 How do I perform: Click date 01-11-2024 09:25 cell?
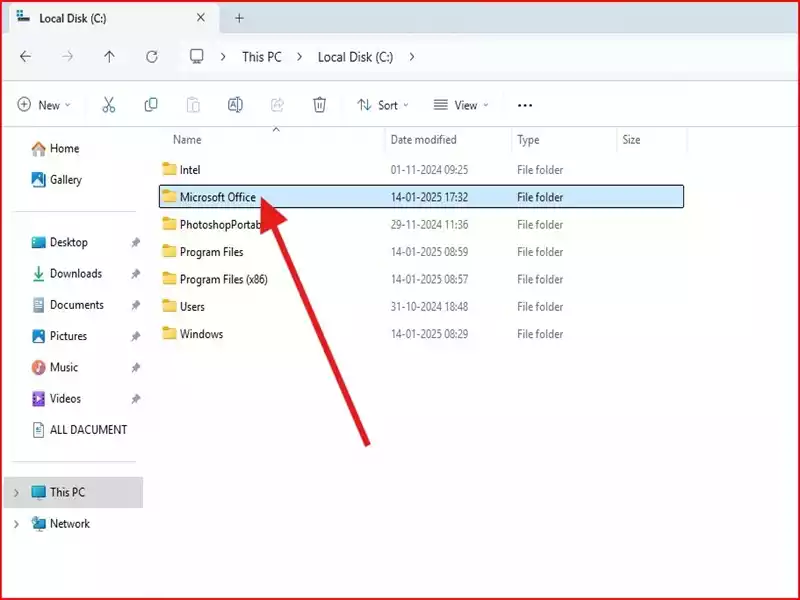click(x=429, y=170)
